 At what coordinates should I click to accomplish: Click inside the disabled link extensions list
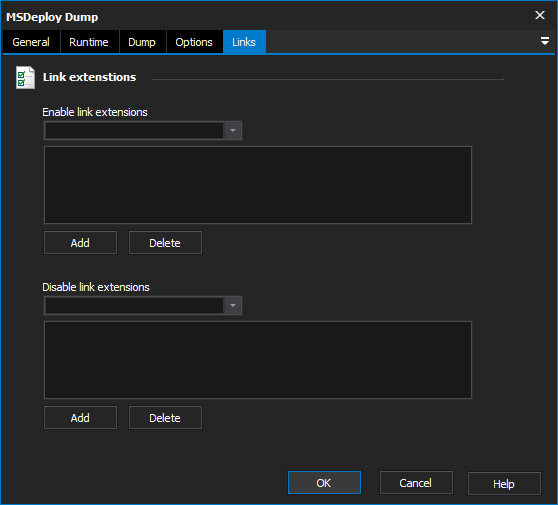click(258, 360)
